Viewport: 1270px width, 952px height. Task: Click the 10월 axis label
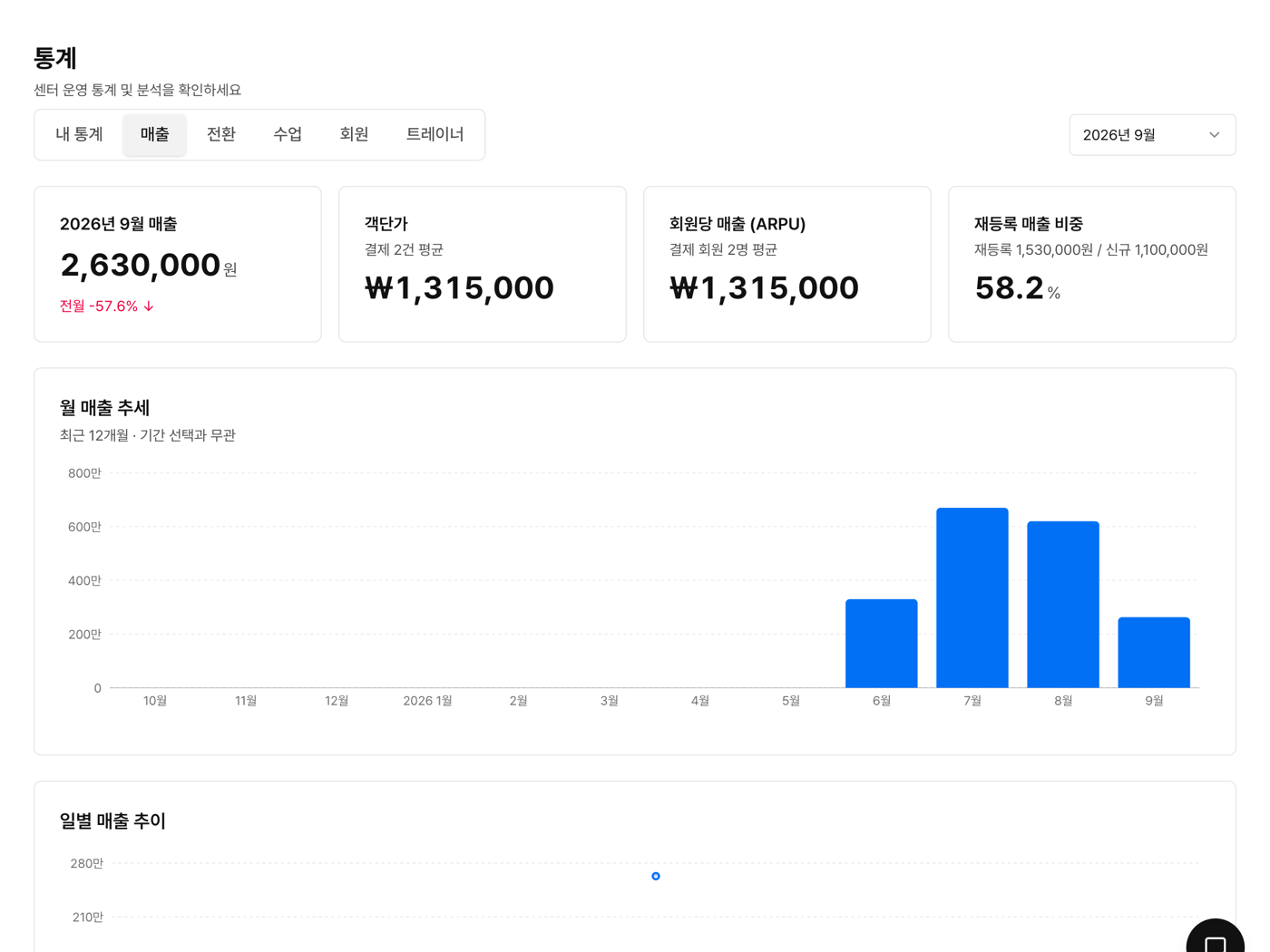[155, 701]
